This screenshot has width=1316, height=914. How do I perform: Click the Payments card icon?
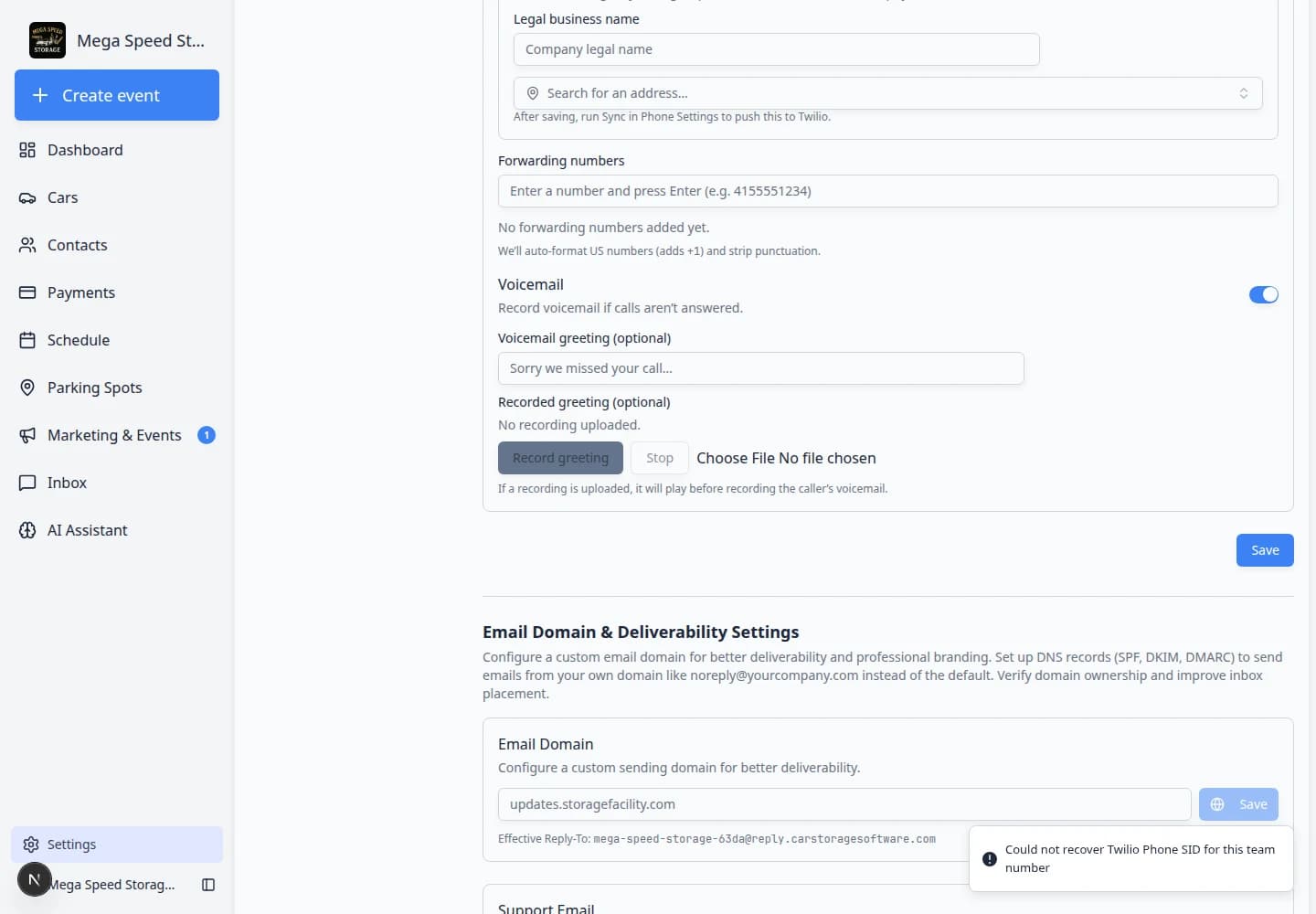tap(27, 292)
